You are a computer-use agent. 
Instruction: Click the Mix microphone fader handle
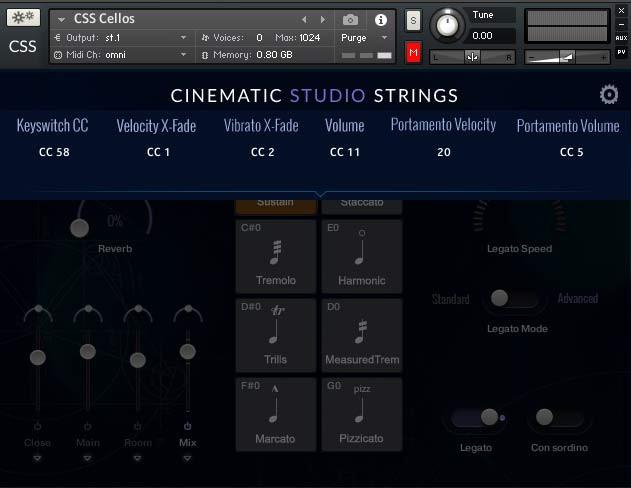187,351
